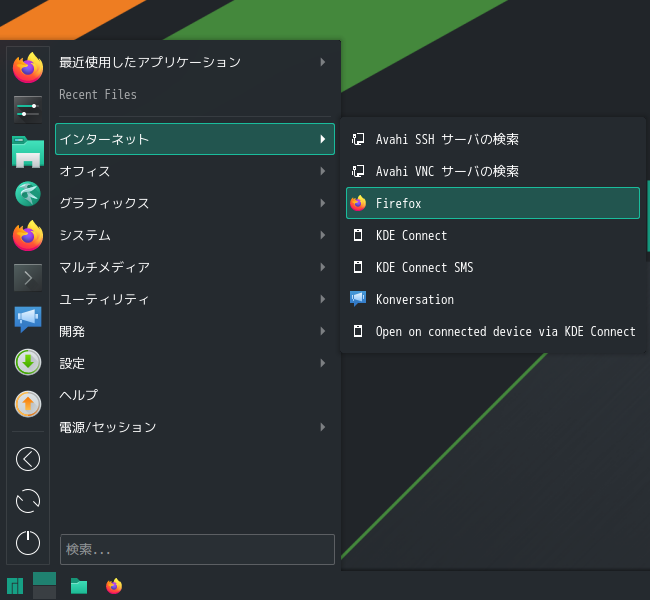Select the 開発 category
Image resolution: width=650 pixels, height=600 pixels.
click(195, 331)
